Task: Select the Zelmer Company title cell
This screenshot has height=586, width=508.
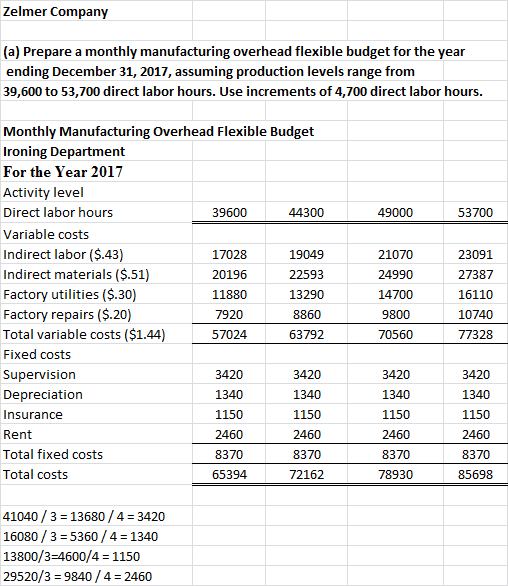Action: click(x=96, y=11)
